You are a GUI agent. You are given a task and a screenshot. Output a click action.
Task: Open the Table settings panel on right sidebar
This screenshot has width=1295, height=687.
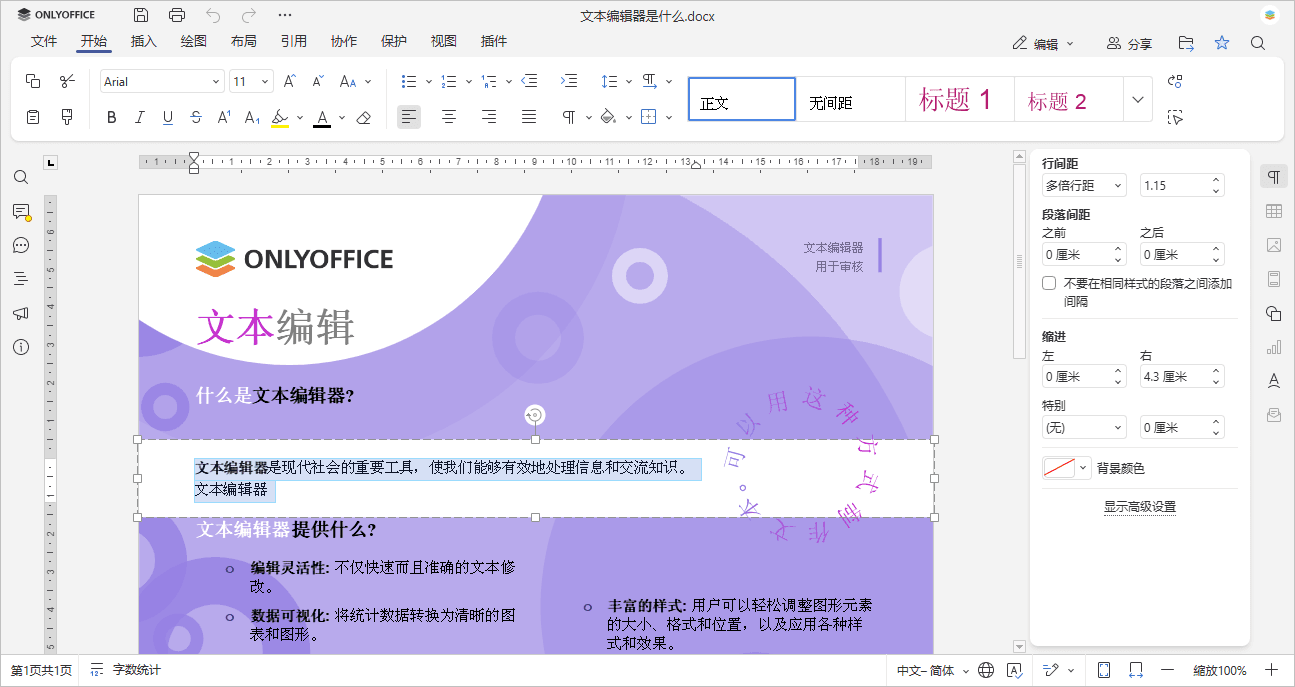coord(1273,211)
